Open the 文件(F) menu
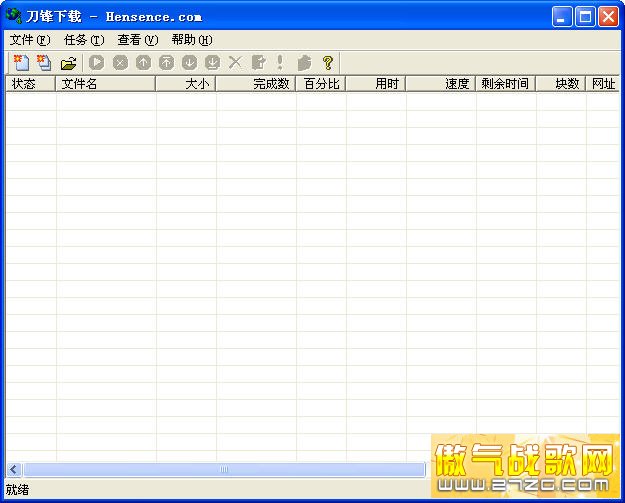The height and width of the screenshot is (503, 625). [x=30, y=40]
